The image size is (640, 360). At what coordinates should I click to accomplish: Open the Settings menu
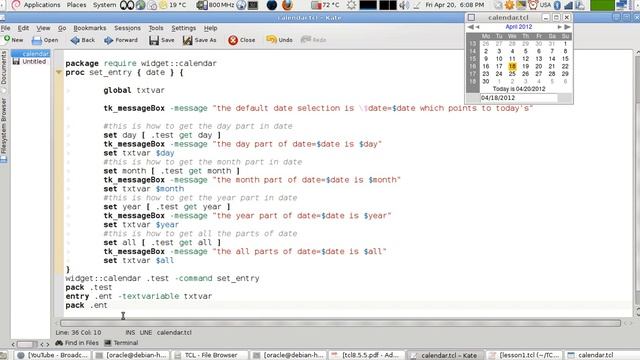(x=184, y=28)
